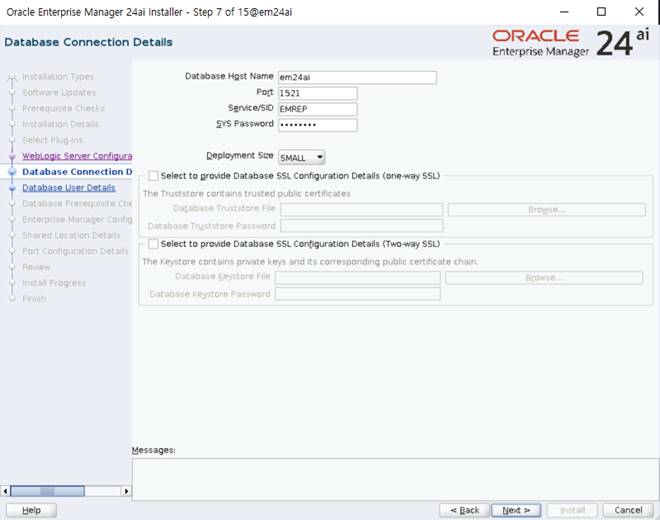Click the 'Database Host Name' label

tap(229, 76)
